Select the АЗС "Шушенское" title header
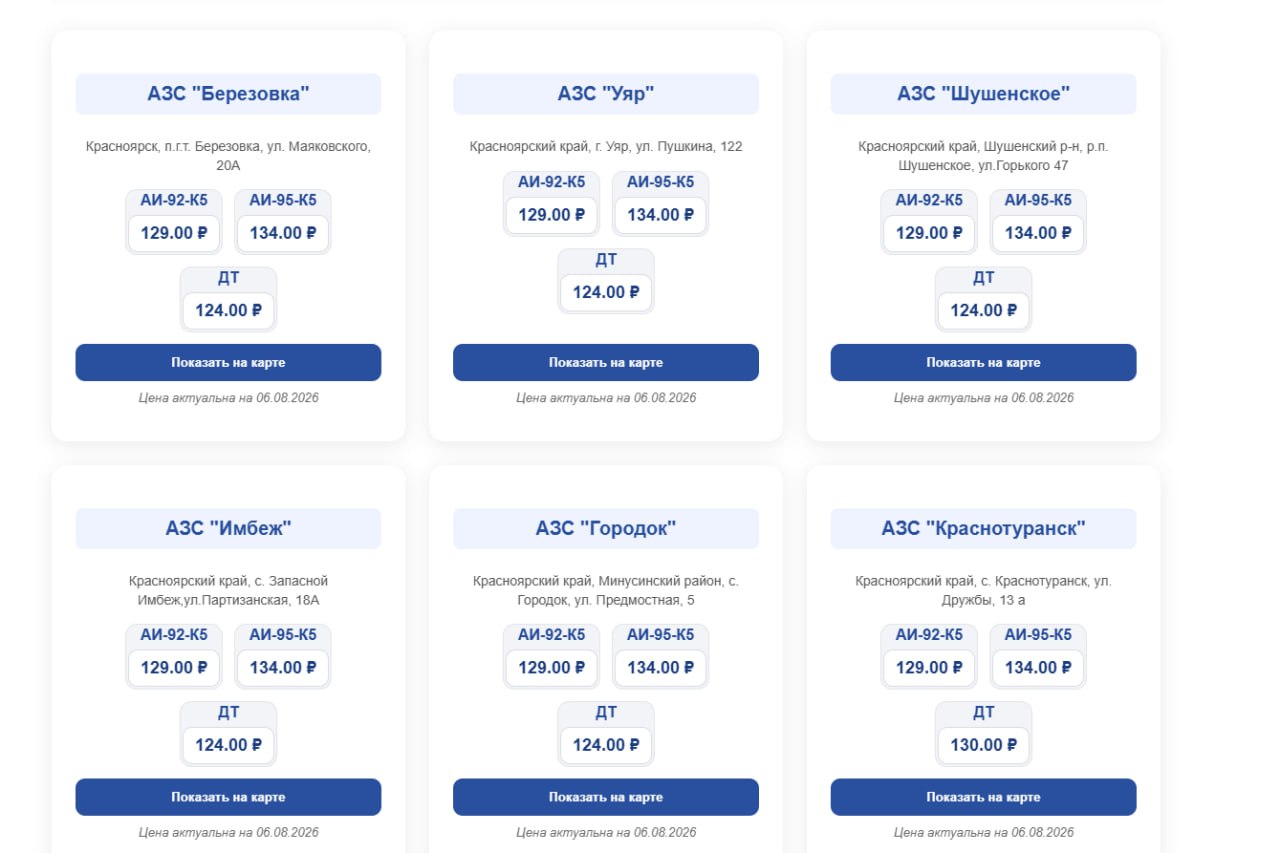 pos(983,94)
